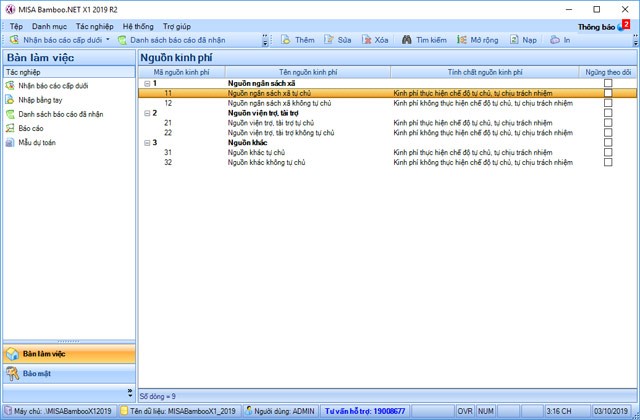Viewport: 640px width, 420px height.
Task: Open Nhận báo cáo cấp dưới dropdown arrow
Action: click(x=108, y=41)
